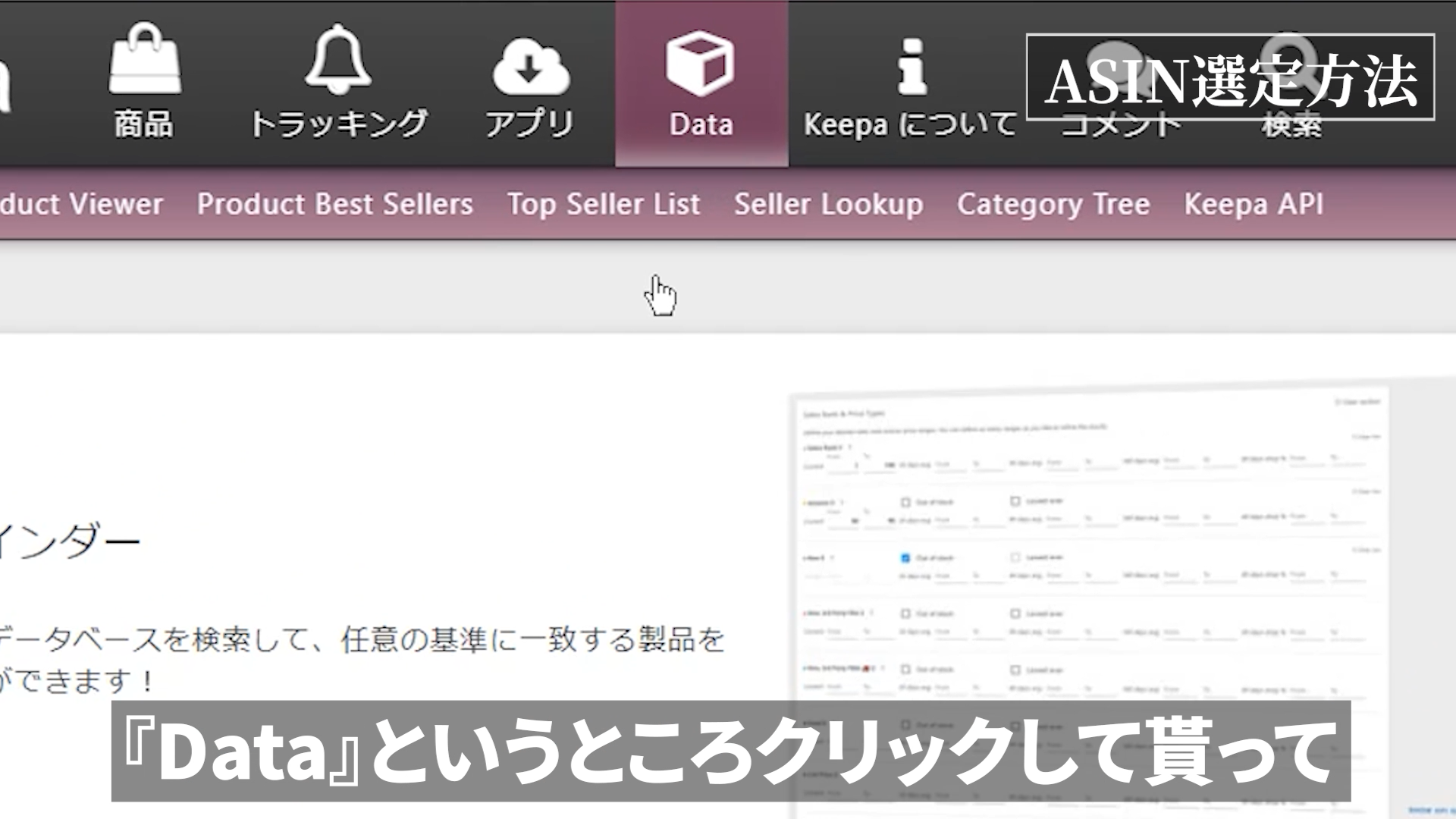Image resolution: width=1456 pixels, height=819 pixels.
Task: Check the first Lowest ever checkbox
Action: (x=1015, y=501)
